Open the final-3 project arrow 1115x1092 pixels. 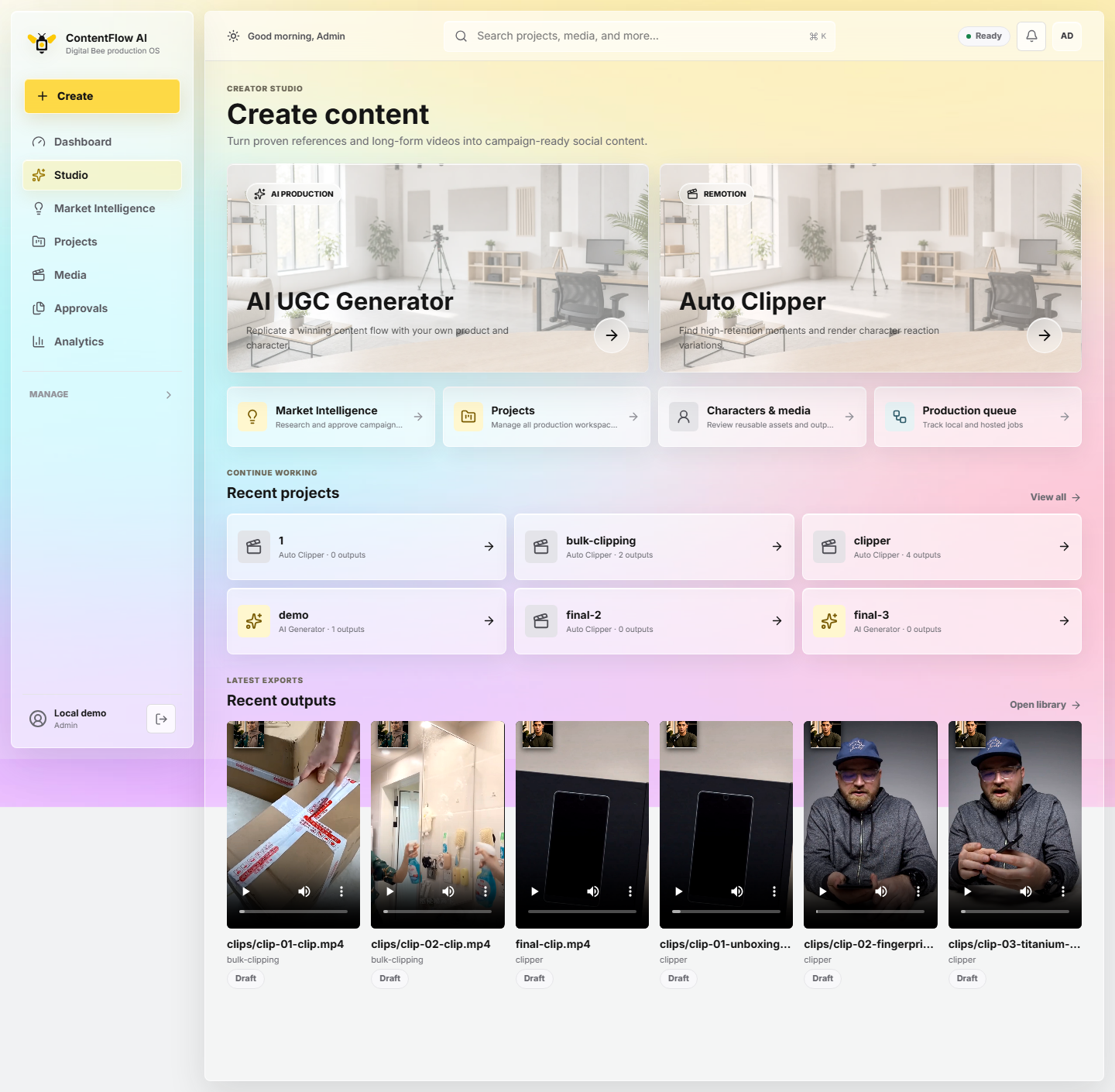[x=1065, y=621]
